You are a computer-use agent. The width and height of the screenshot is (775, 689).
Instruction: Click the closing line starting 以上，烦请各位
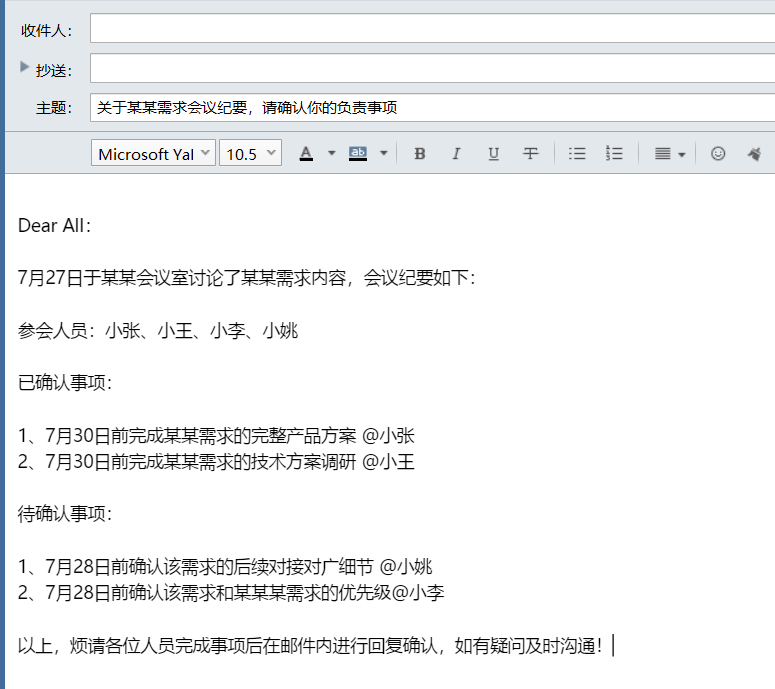[x=310, y=646]
